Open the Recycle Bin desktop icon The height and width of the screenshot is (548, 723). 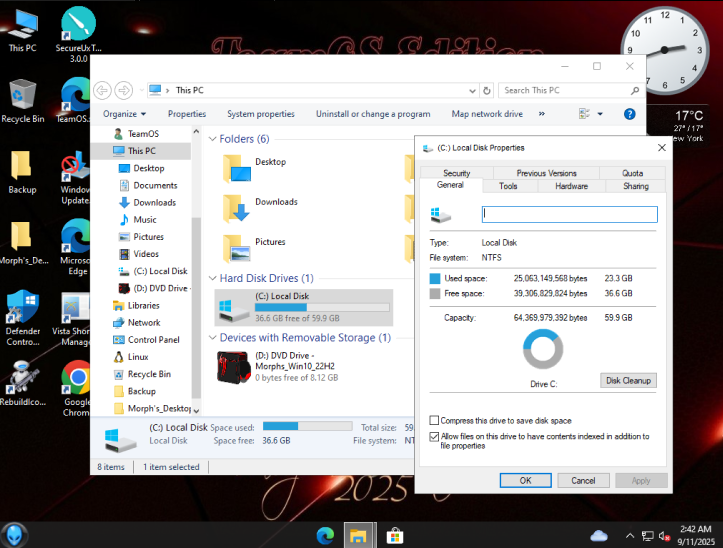23,101
